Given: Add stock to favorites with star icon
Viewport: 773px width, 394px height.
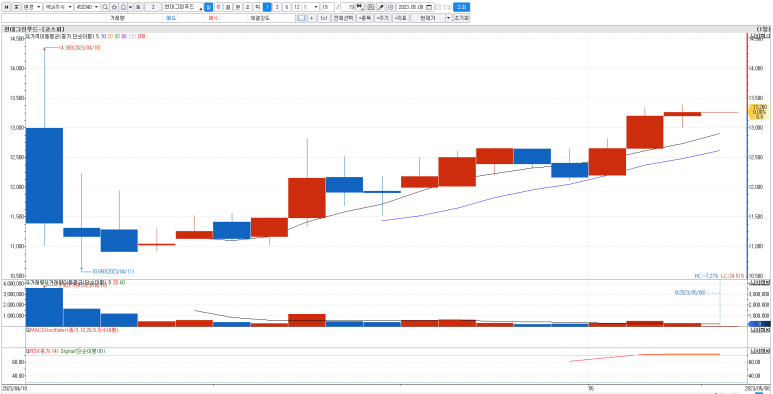Looking at the screenshot, I should point(114,7).
